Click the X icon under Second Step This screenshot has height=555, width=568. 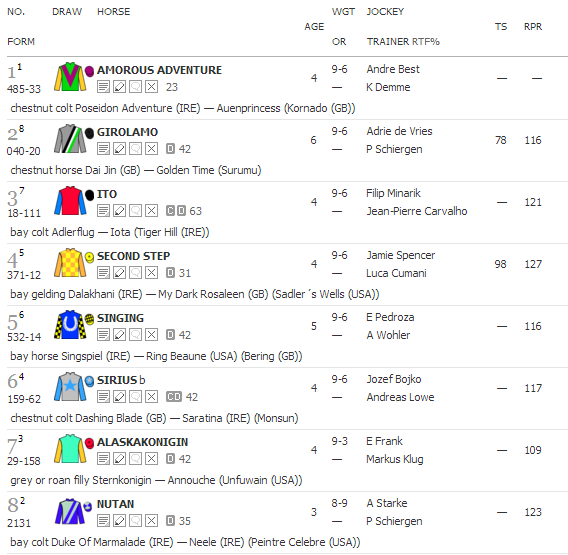click(151, 273)
